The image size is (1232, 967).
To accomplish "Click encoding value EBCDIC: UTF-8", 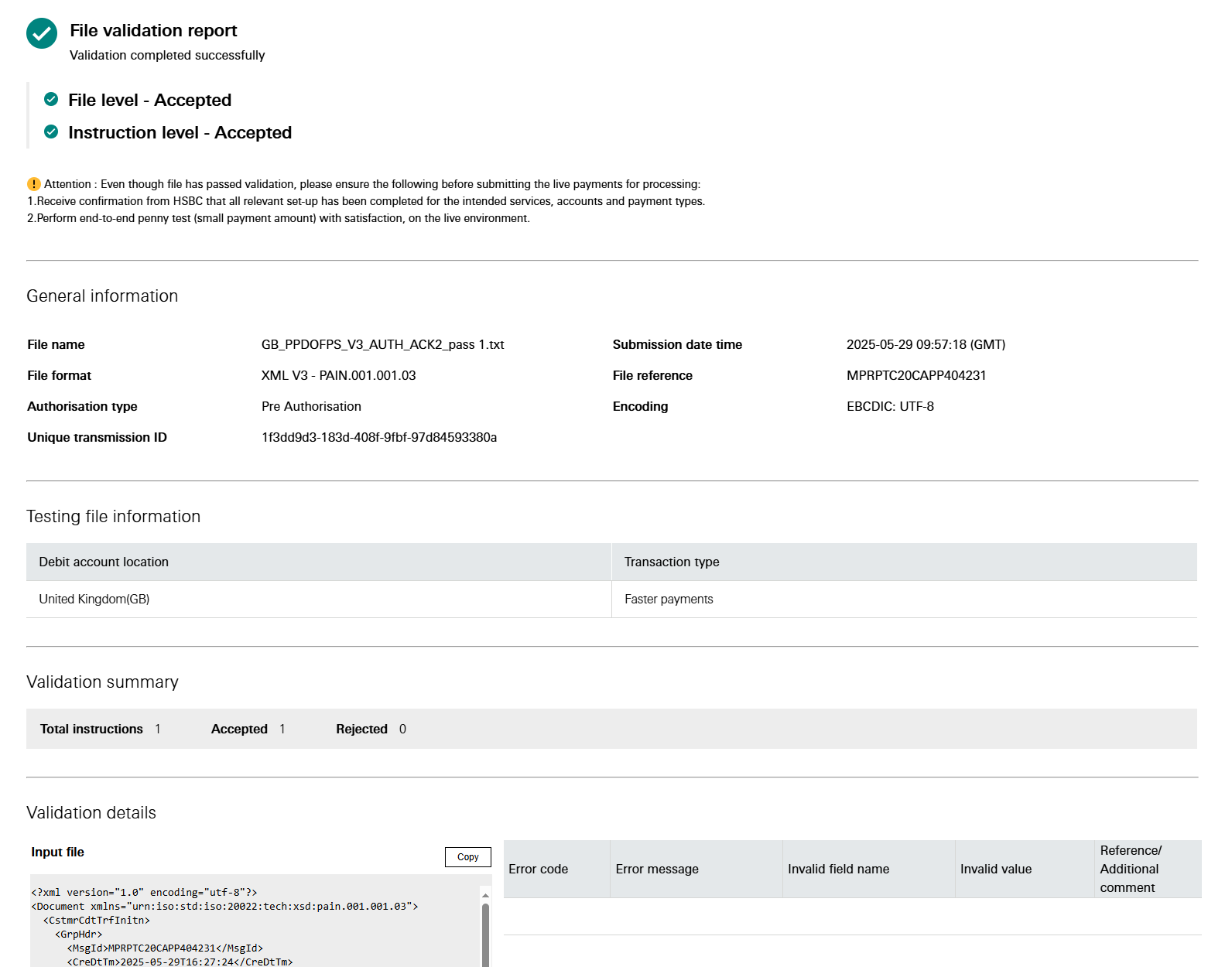I will (890, 406).
